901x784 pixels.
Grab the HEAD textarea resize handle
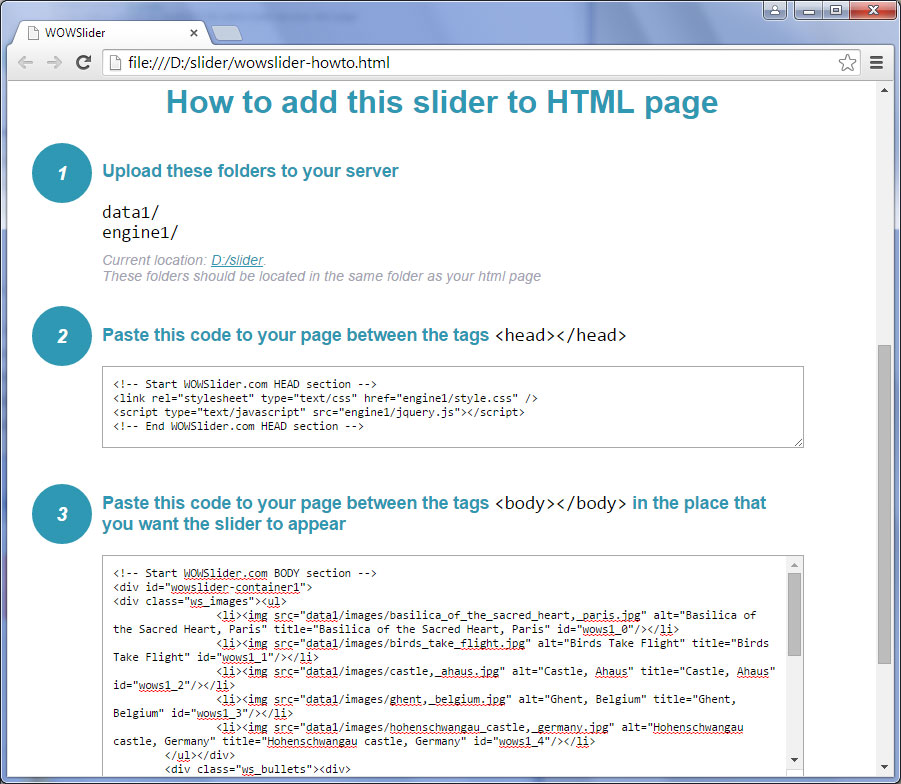pyautogui.click(x=798, y=442)
